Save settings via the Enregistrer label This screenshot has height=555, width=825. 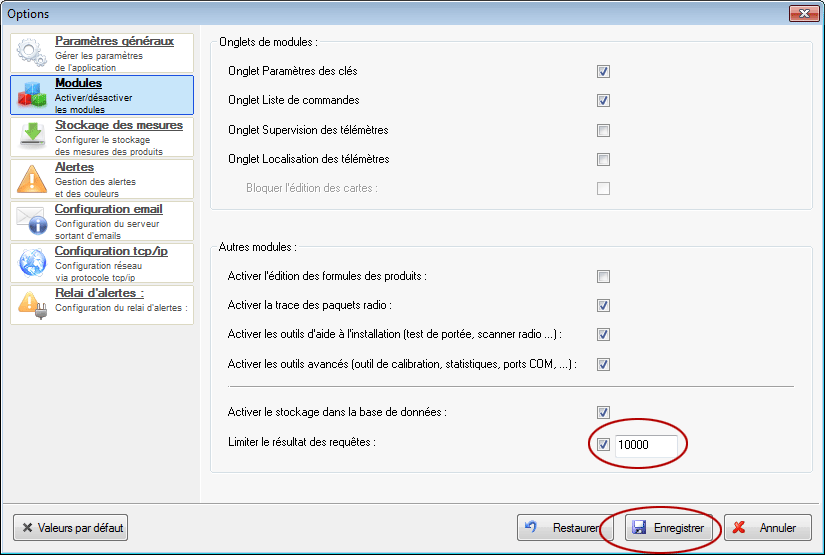679,528
